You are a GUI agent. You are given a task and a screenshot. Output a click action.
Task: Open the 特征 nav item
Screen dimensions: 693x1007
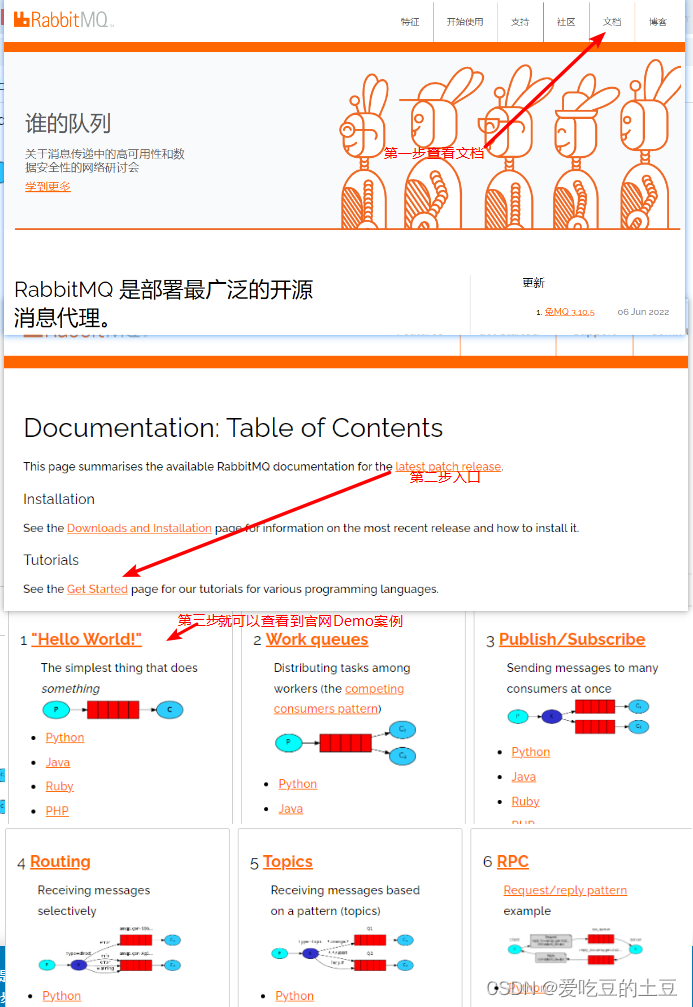[410, 22]
